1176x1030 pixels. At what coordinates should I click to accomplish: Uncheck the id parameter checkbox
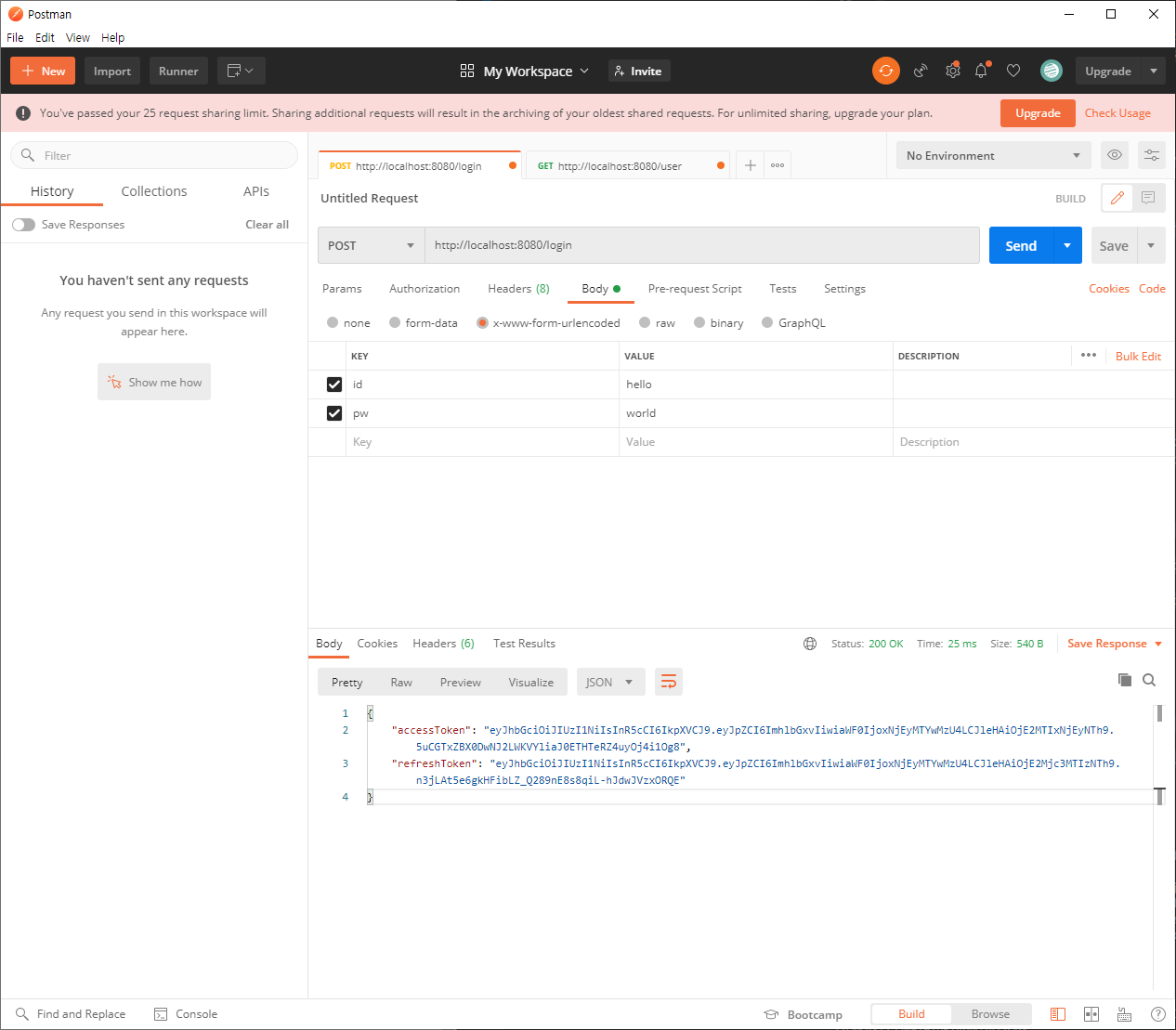(x=334, y=385)
